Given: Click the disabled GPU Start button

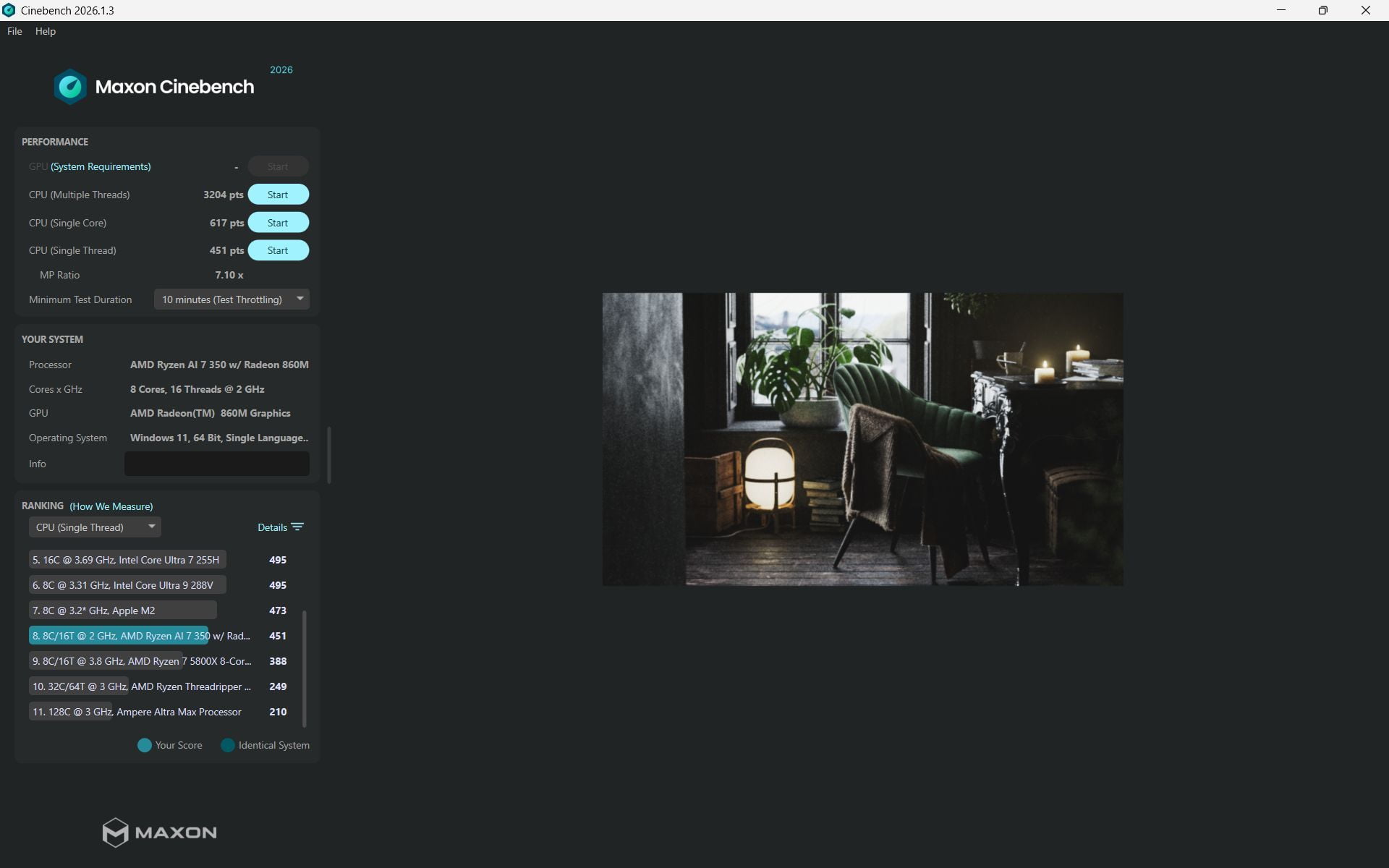Looking at the screenshot, I should (278, 166).
